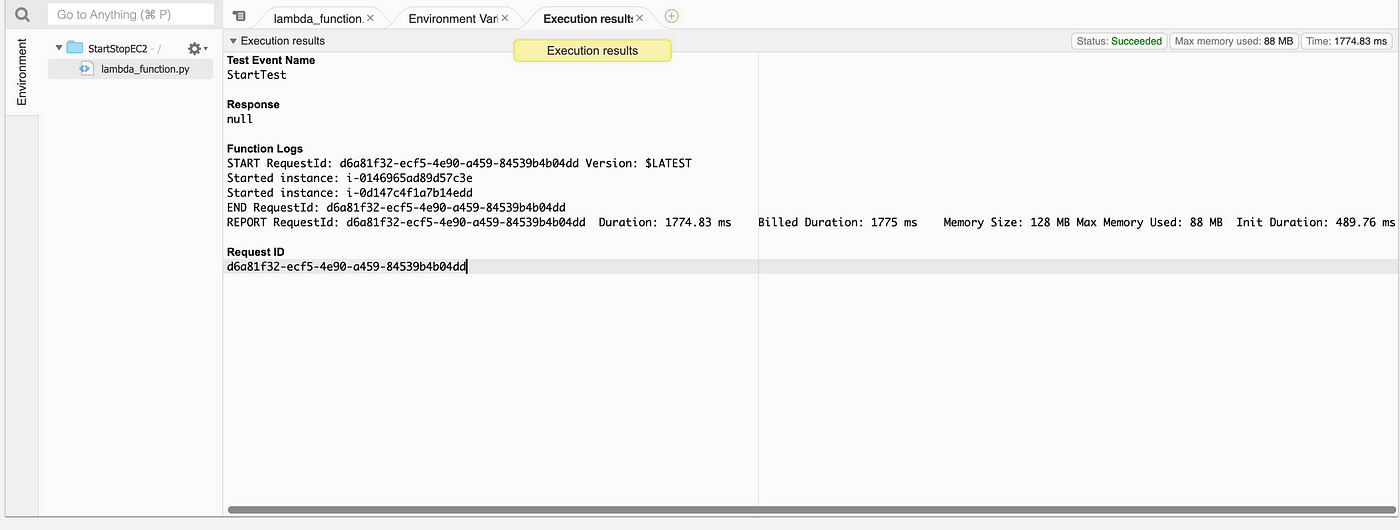The height and width of the screenshot is (530, 1400).
Task: Click the Max memory used 88 MB badge
Action: click(1234, 41)
